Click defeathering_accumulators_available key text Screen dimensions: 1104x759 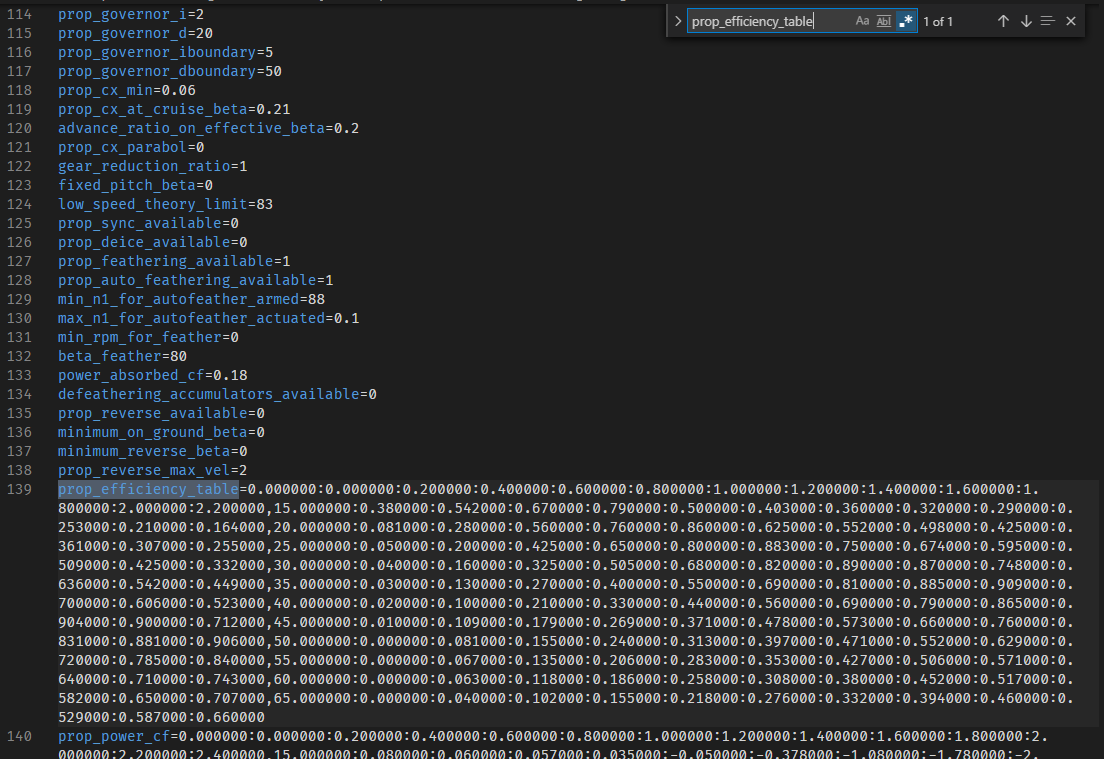click(x=208, y=394)
